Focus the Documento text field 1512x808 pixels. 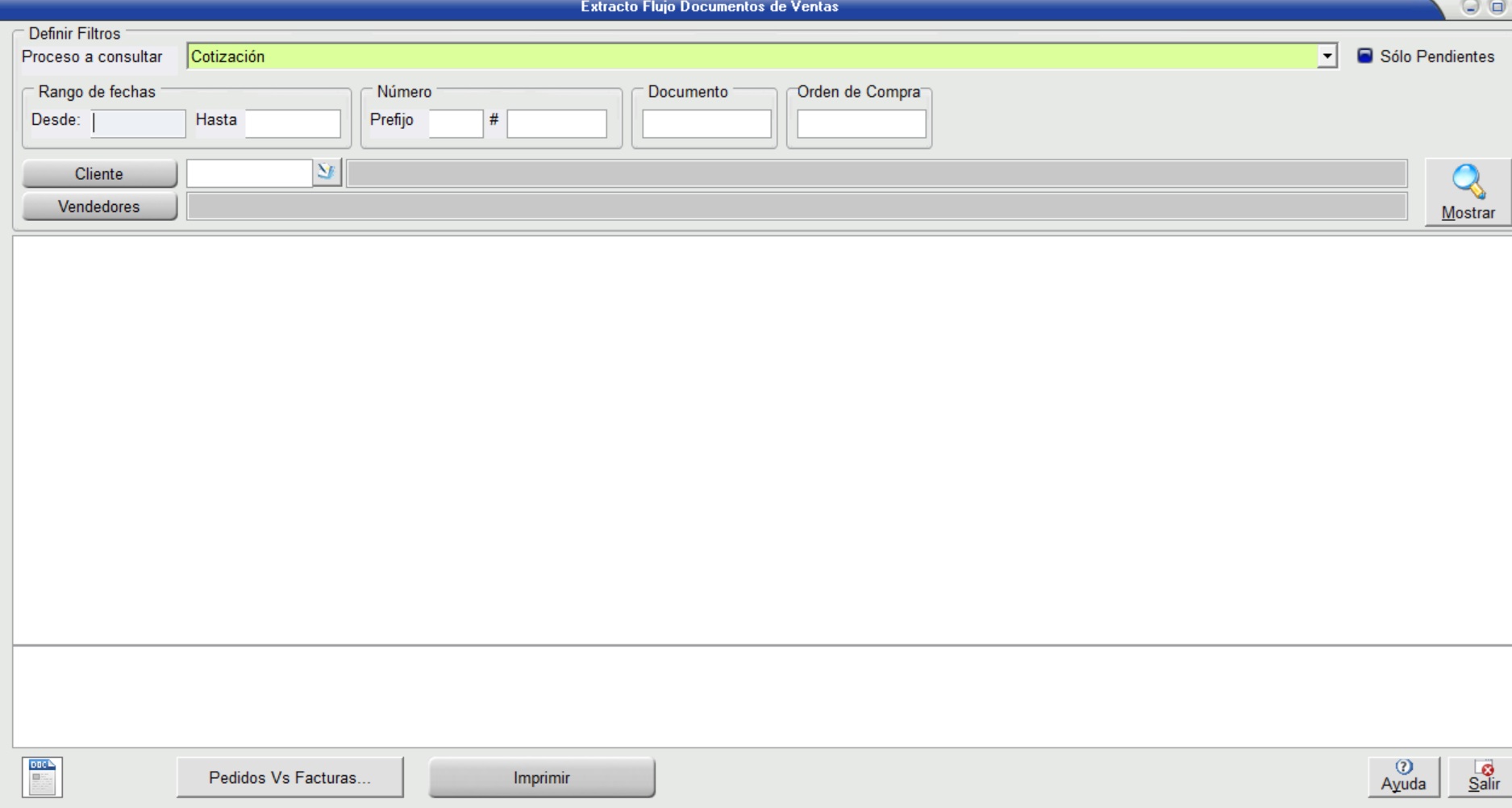tap(706, 123)
